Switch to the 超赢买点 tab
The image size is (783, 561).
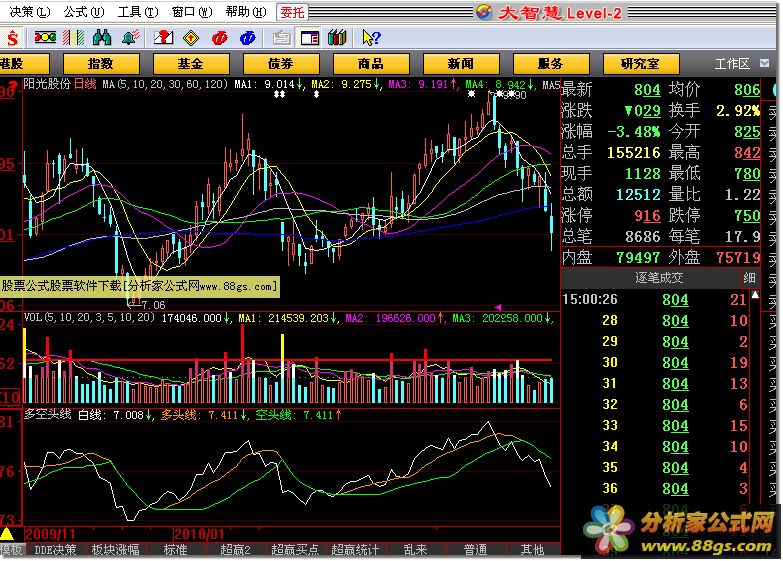(295, 550)
